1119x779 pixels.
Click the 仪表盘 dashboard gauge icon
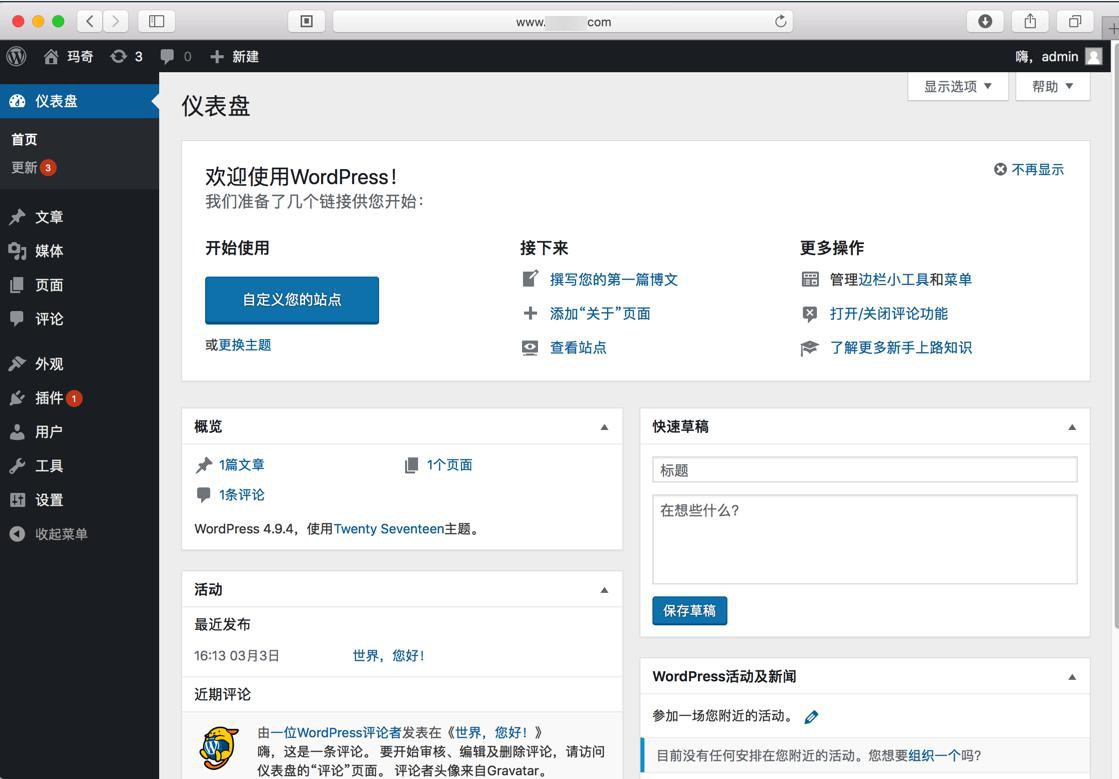tap(17, 101)
